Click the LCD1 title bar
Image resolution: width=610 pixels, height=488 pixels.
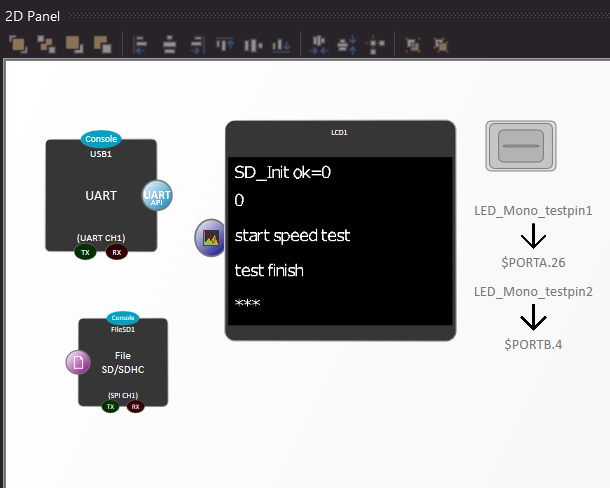(x=340, y=132)
